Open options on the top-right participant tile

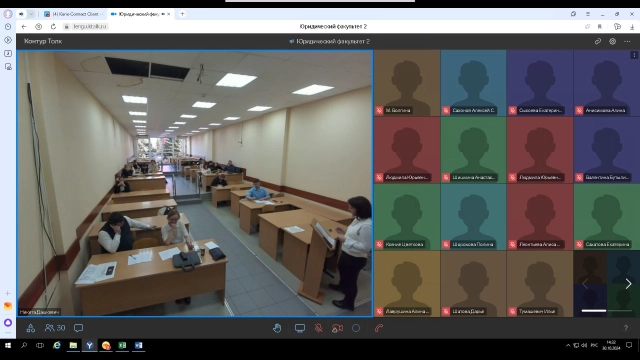point(634,55)
